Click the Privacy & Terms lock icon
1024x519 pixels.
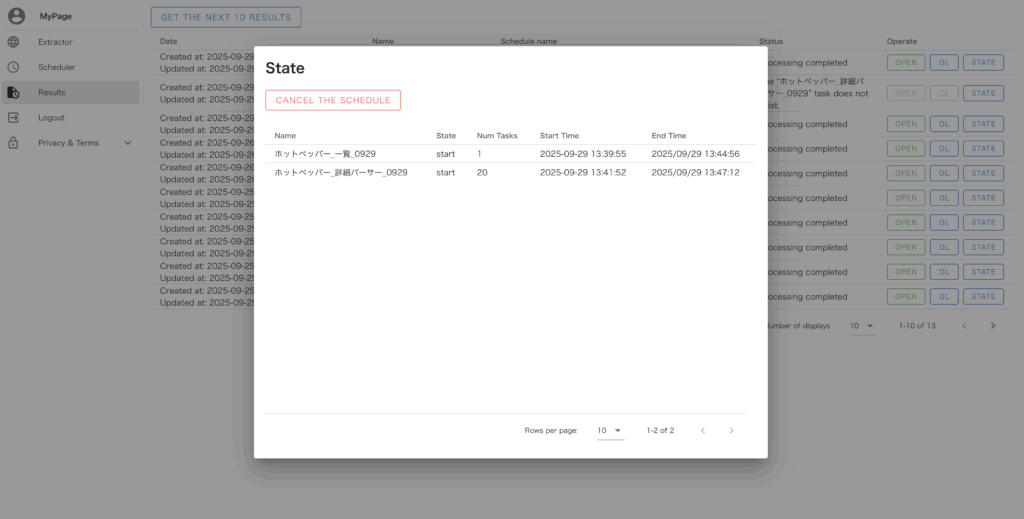13,143
